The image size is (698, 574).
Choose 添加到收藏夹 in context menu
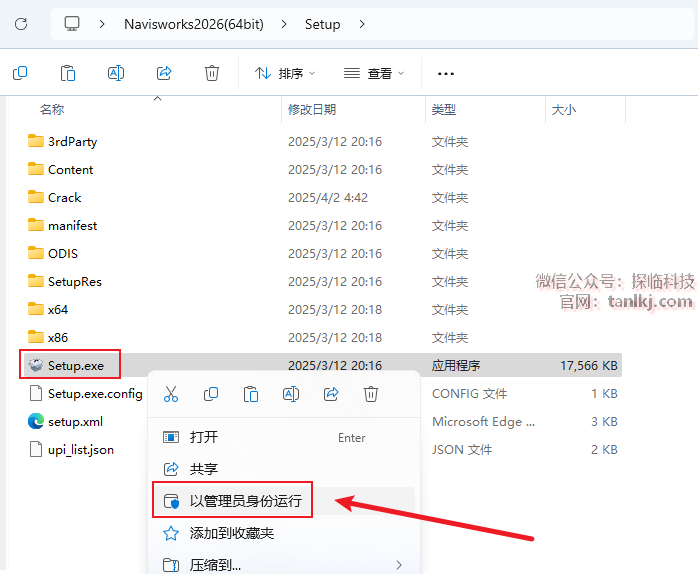[x=284, y=533]
